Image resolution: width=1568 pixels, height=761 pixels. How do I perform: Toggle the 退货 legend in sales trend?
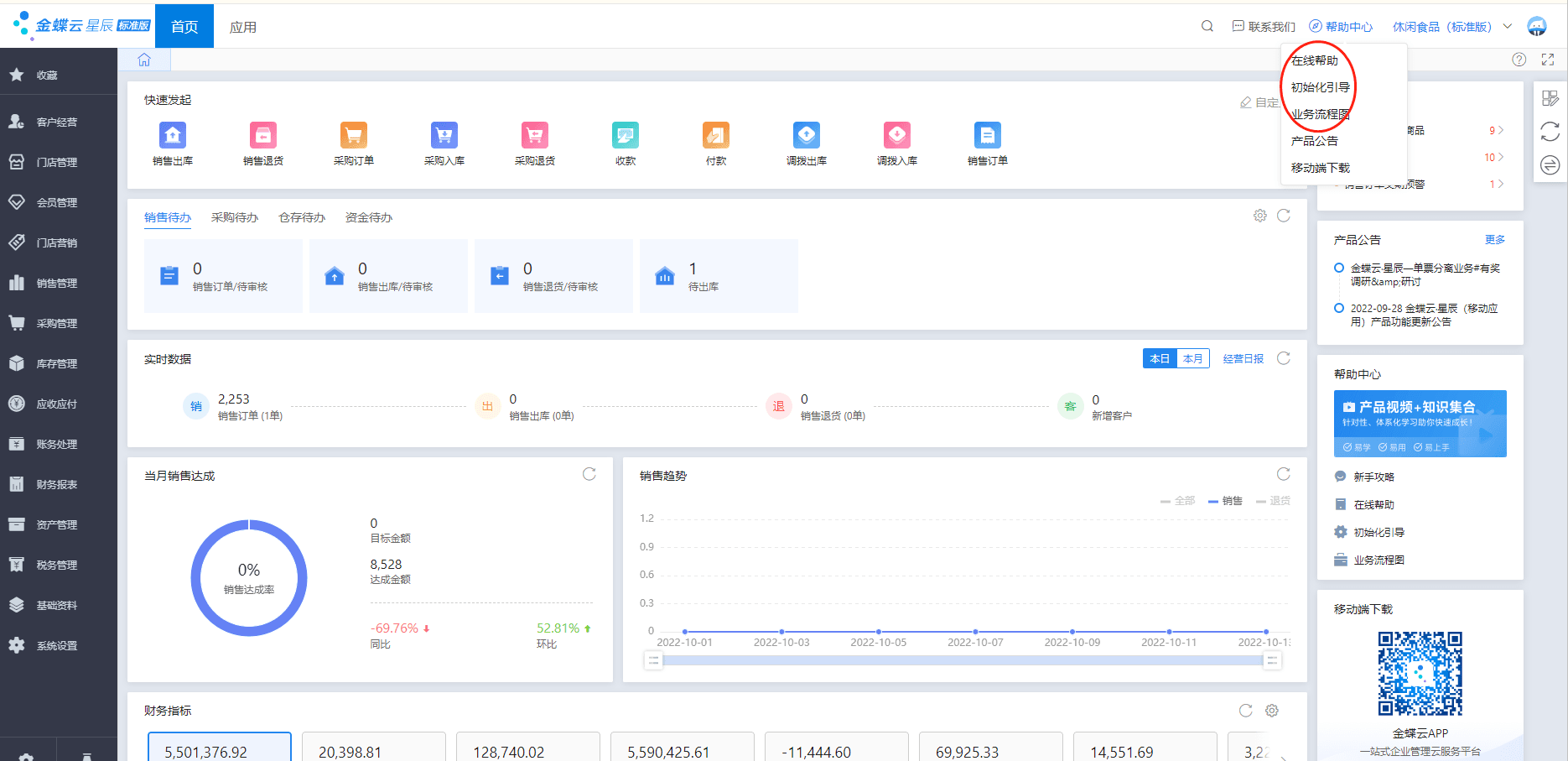[x=1274, y=501]
